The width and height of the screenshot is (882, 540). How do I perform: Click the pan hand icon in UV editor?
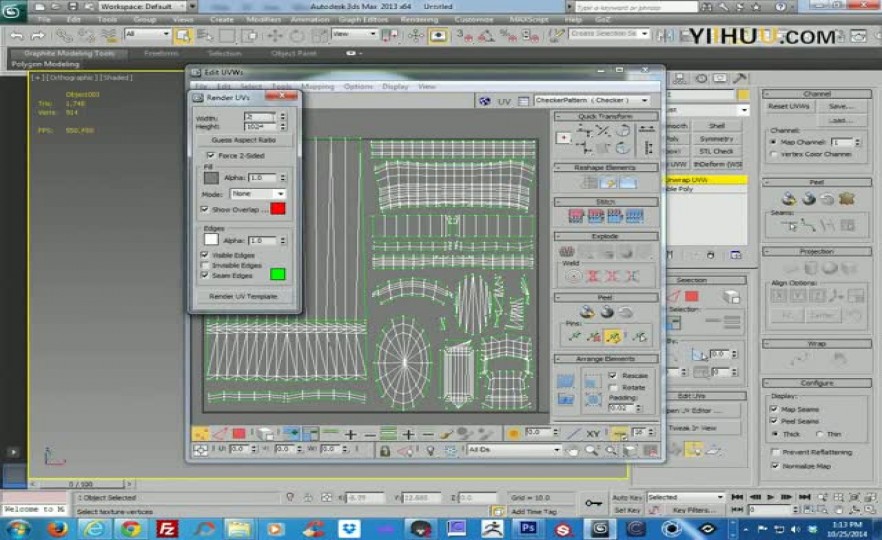(x=572, y=451)
